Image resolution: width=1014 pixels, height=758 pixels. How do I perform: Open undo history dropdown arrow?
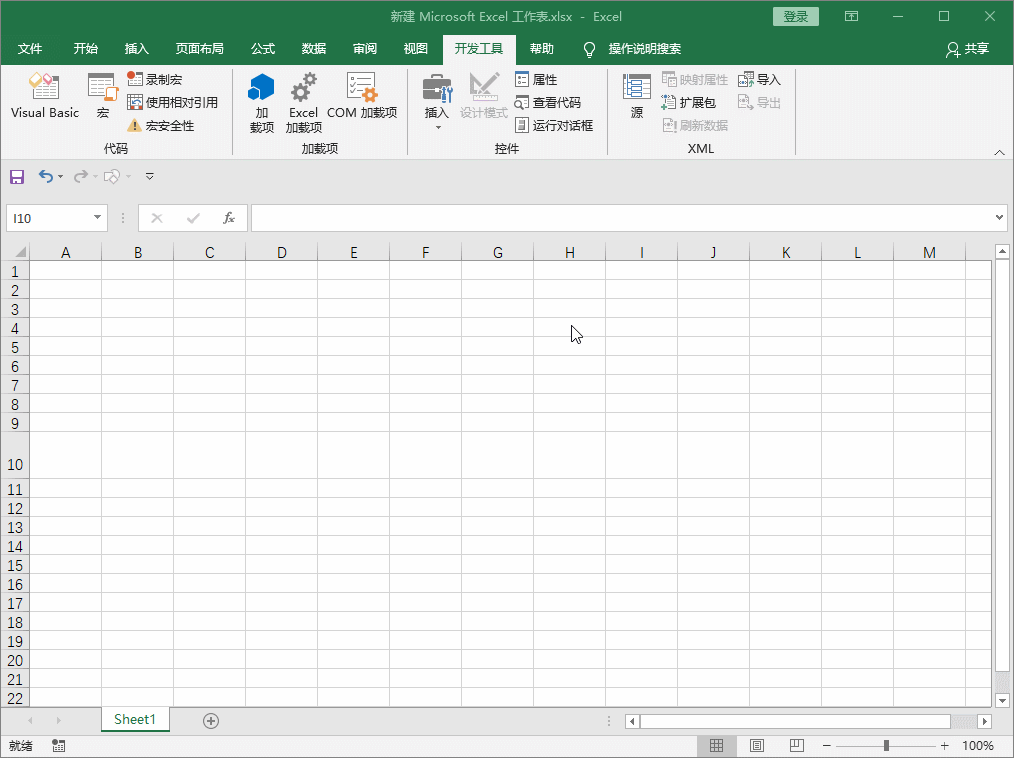[61, 177]
